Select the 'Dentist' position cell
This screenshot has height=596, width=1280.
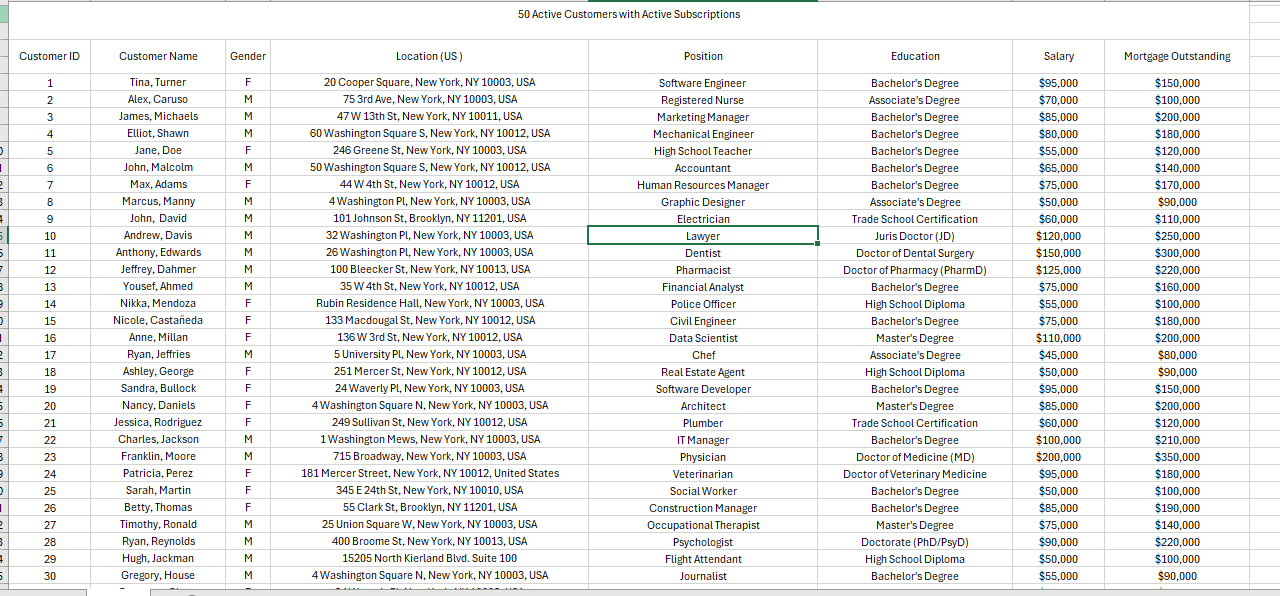(703, 253)
